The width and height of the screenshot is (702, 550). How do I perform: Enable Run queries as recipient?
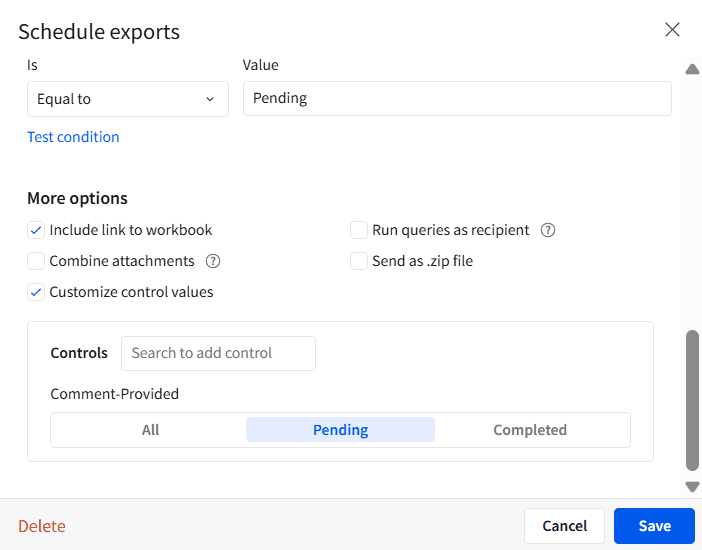click(359, 230)
